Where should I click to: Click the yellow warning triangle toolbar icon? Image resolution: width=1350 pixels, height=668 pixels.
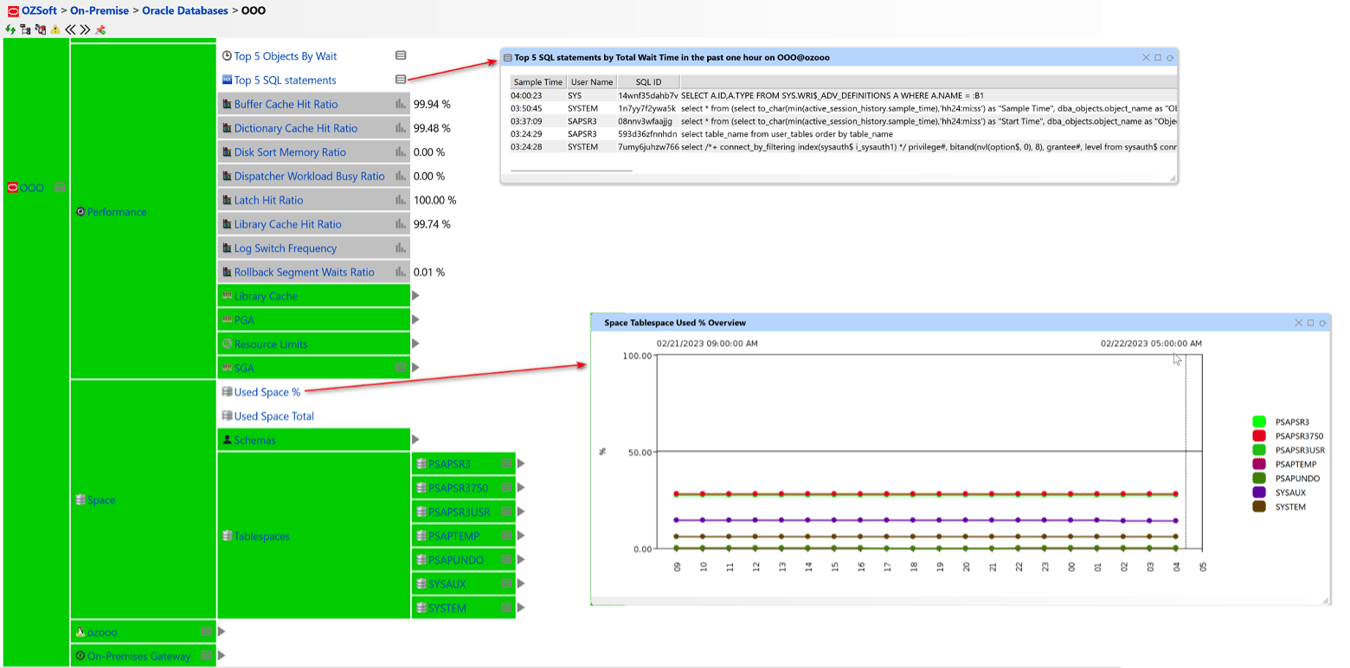click(54, 30)
